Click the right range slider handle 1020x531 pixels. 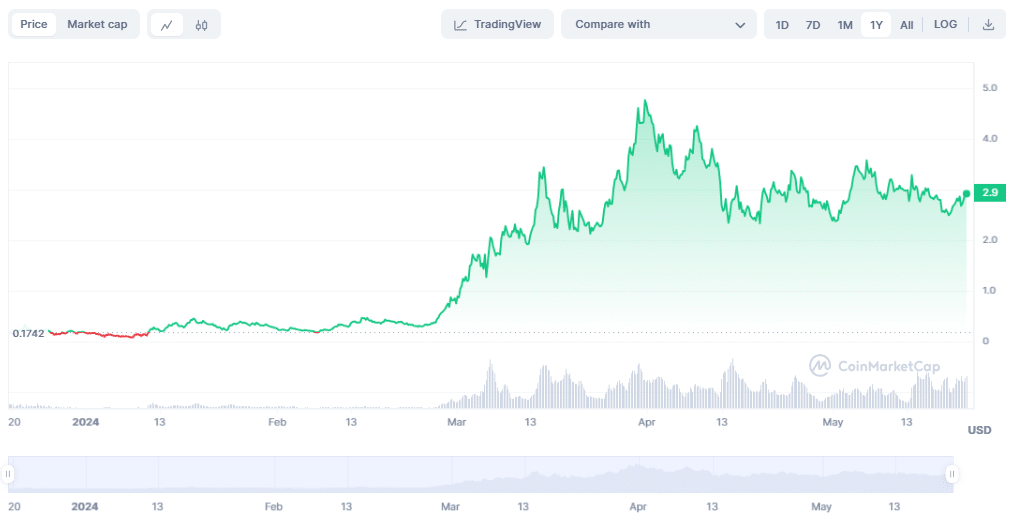point(952,474)
